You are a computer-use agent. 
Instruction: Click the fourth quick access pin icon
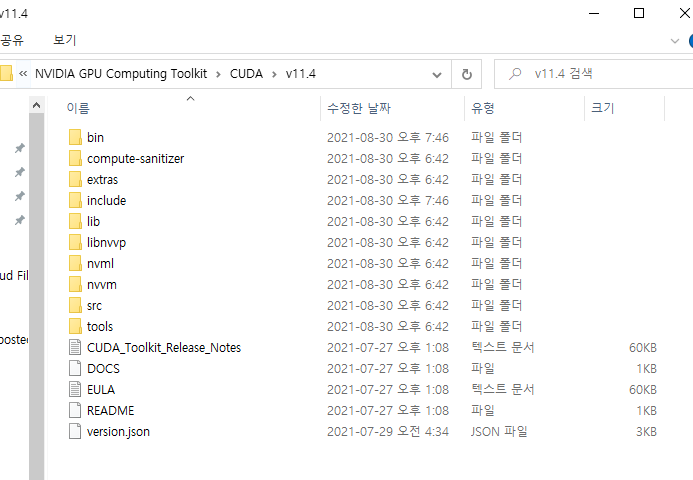pyautogui.click(x=19, y=220)
